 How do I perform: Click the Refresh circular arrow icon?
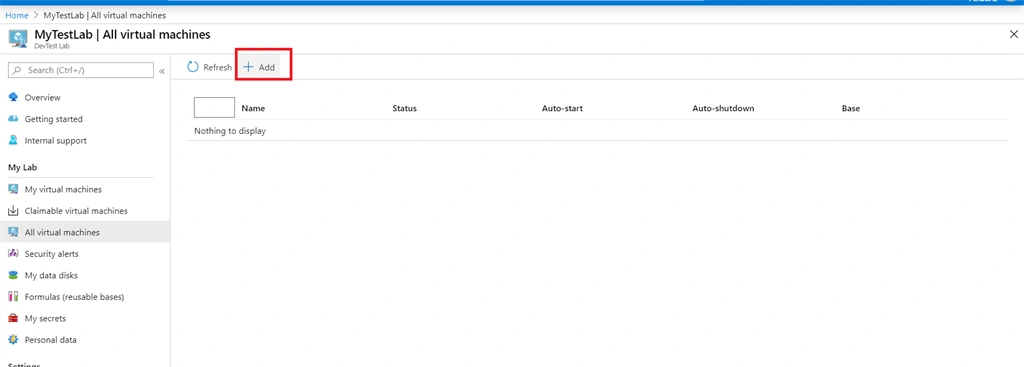tap(193, 67)
